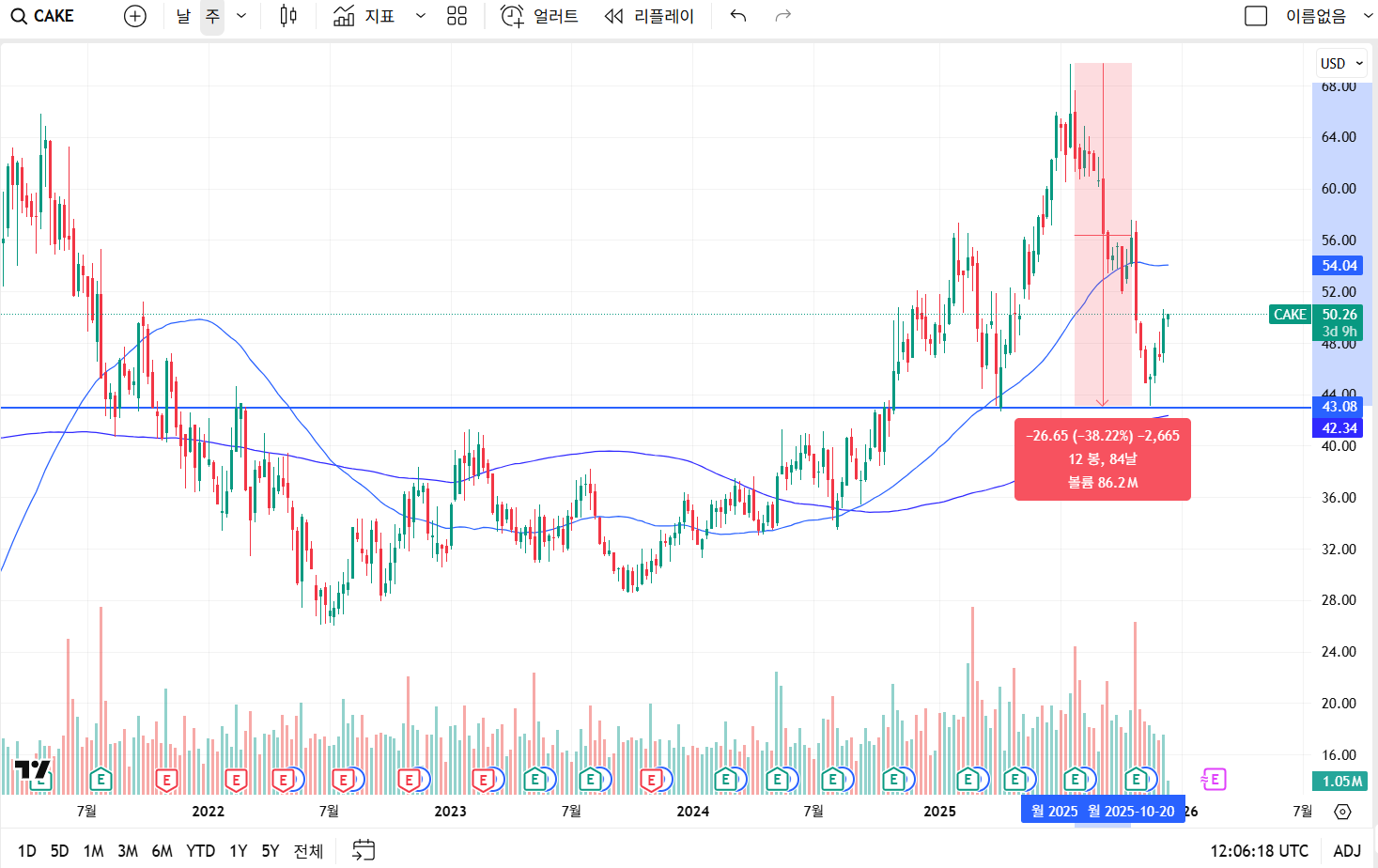Open the go-to-date calendar icon

click(364, 850)
